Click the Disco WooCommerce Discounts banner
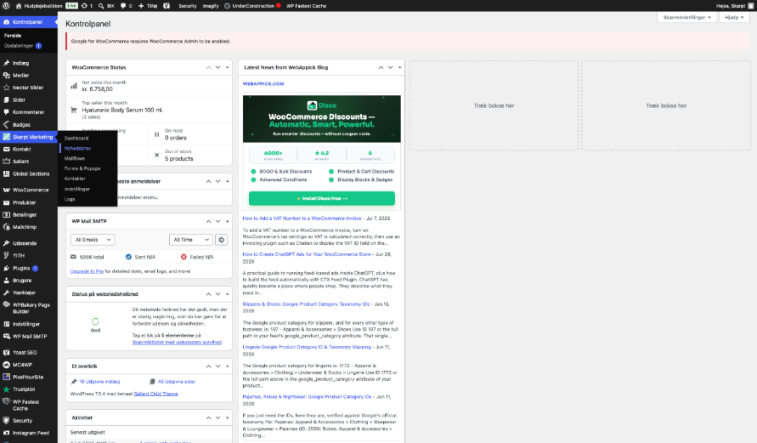 click(x=322, y=119)
